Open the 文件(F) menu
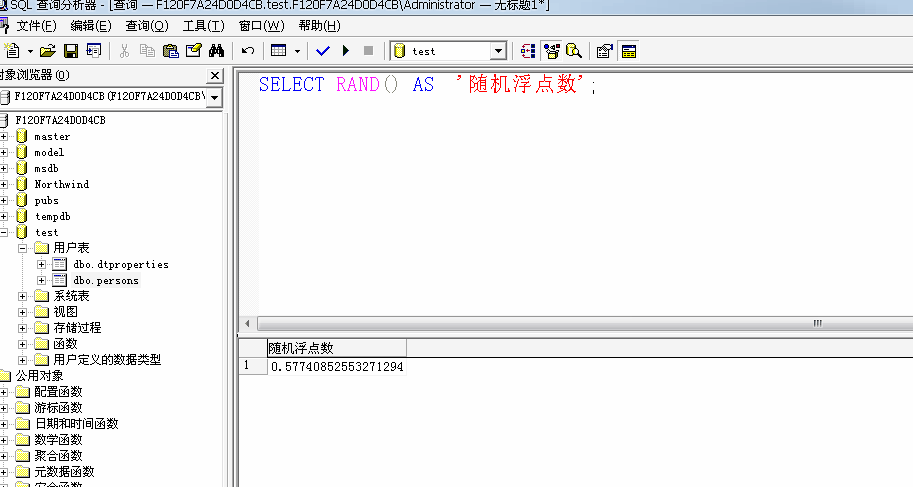 (36, 26)
